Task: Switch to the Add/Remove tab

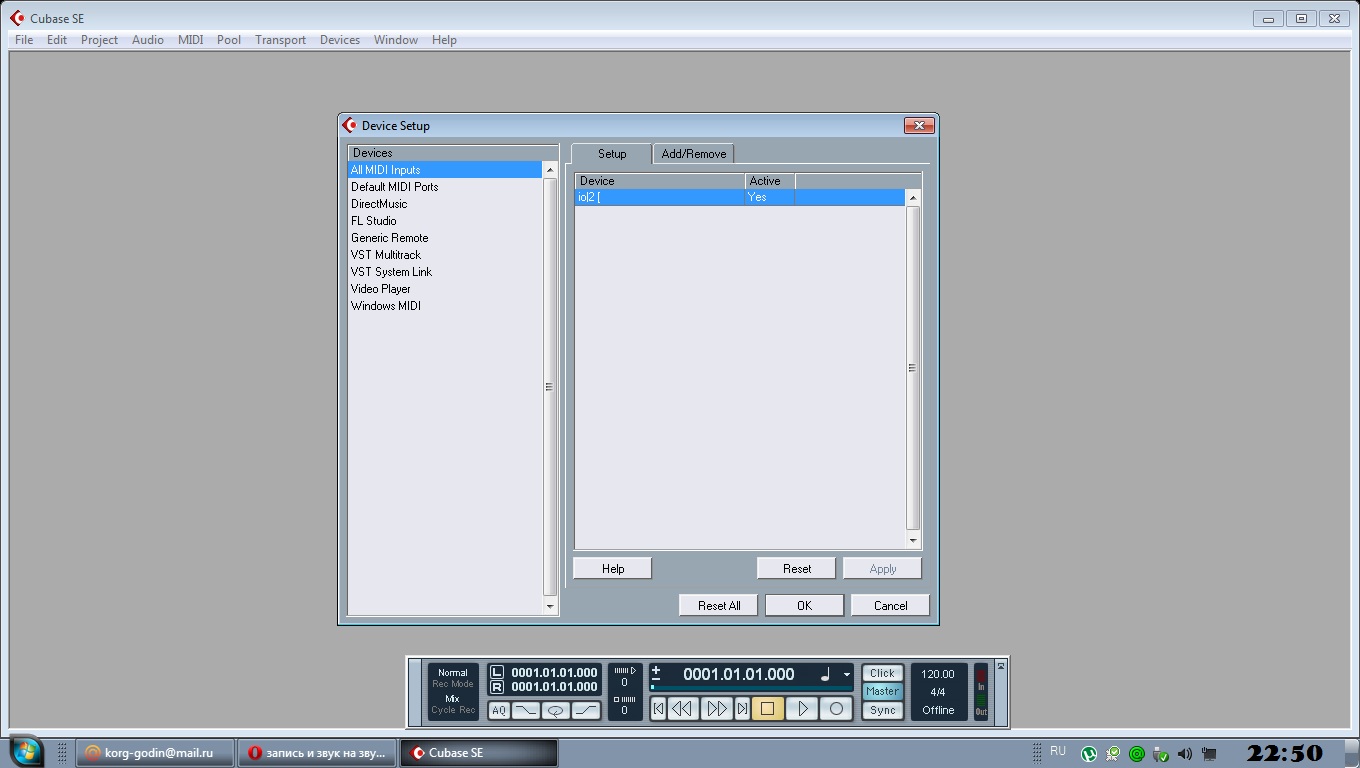Action: 694,154
